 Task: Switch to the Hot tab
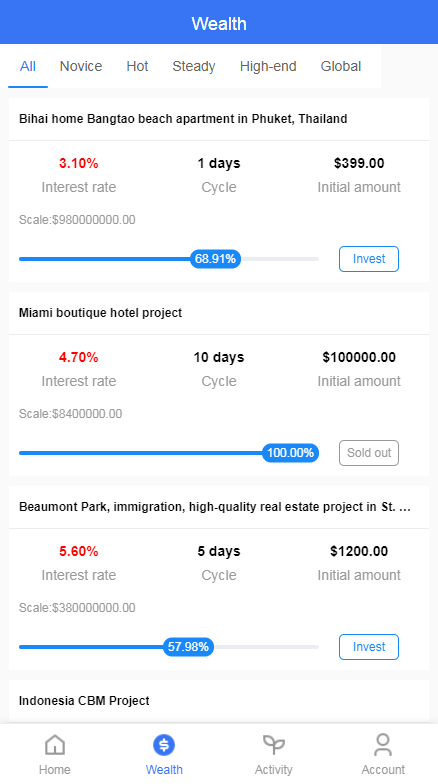(x=138, y=66)
